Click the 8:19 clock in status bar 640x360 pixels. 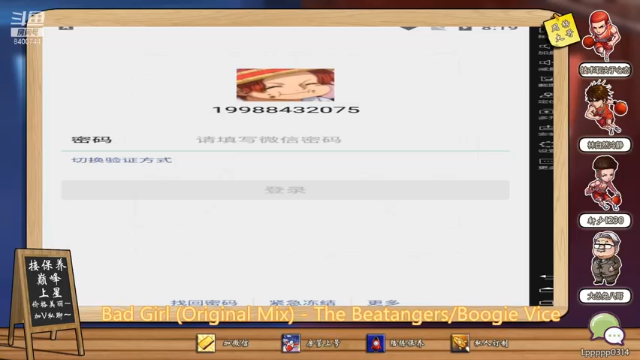[500, 28]
